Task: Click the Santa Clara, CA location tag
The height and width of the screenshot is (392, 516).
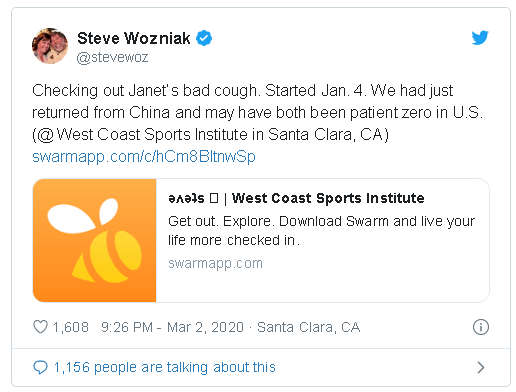Action: pos(309,327)
